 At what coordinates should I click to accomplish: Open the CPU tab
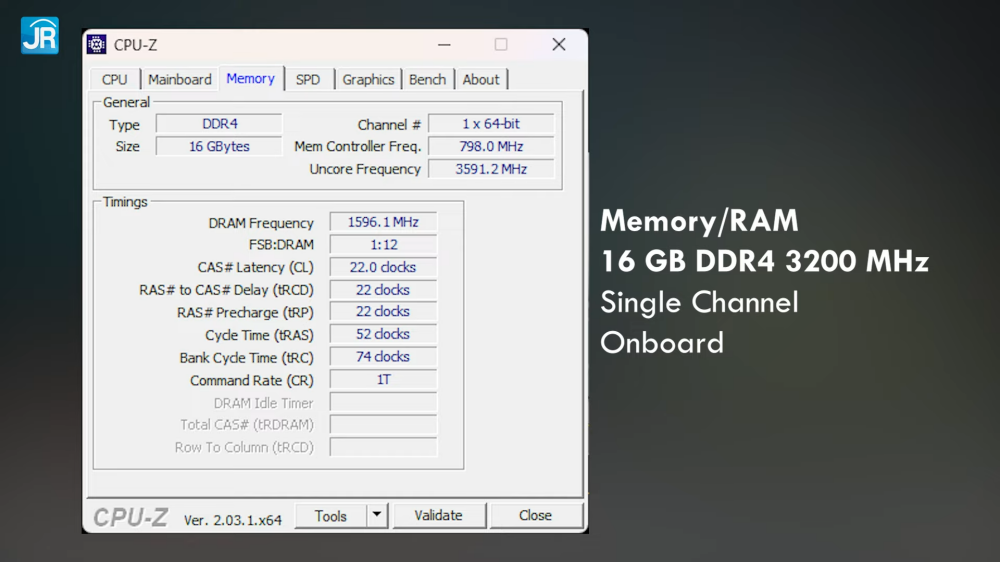coord(115,79)
